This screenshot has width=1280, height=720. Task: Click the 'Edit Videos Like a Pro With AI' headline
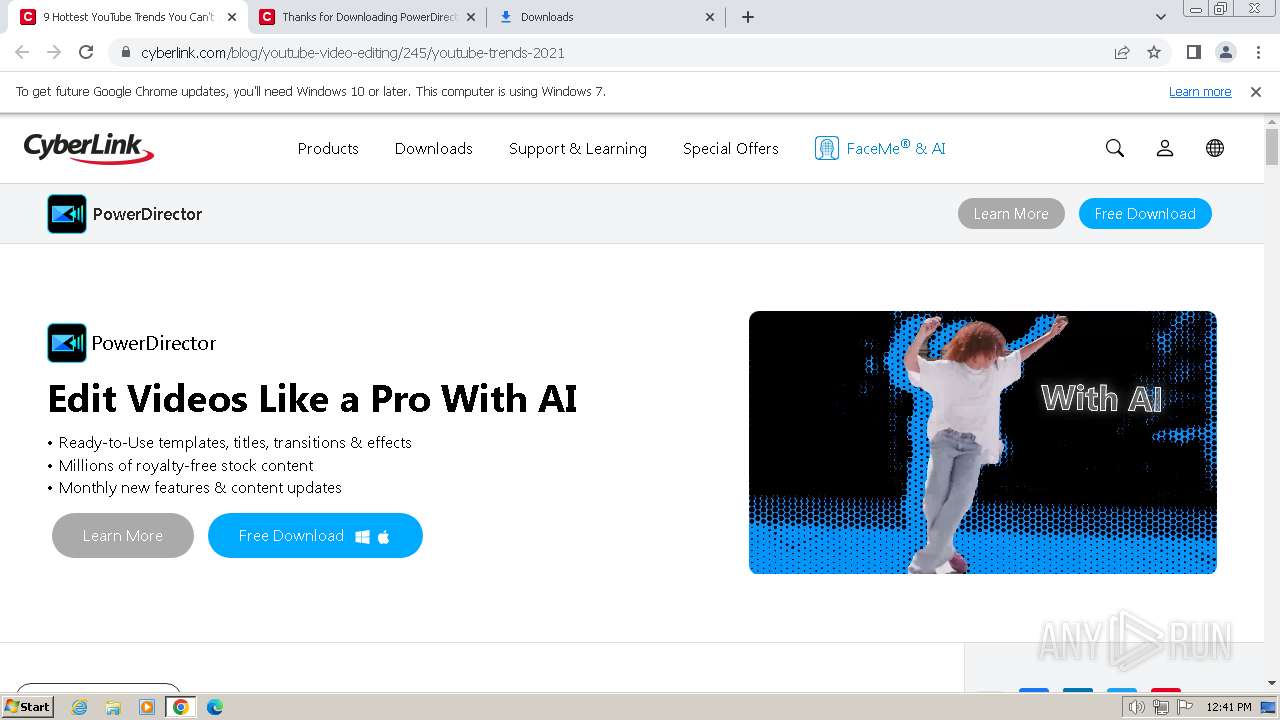click(x=312, y=399)
